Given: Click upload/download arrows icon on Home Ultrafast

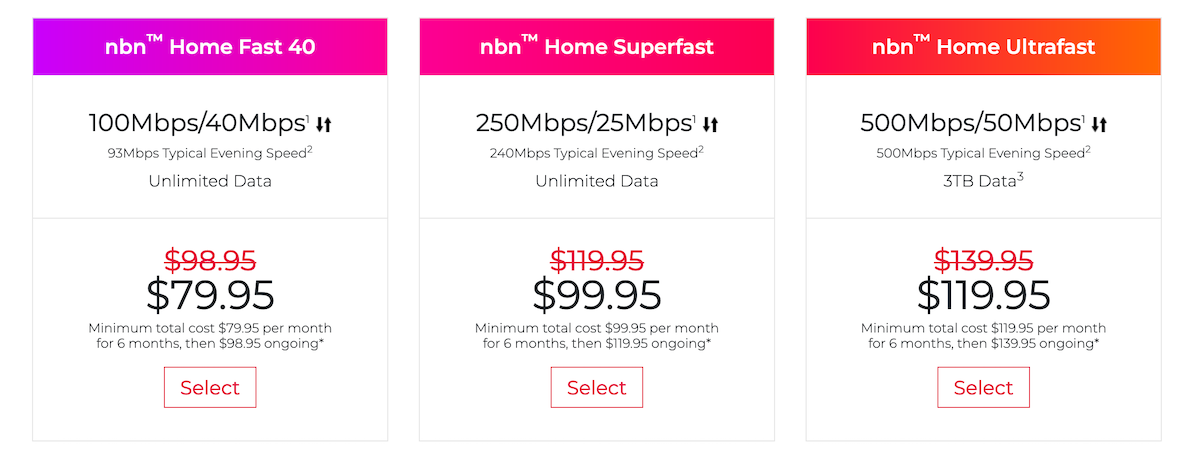Looking at the screenshot, I should [x=1098, y=125].
